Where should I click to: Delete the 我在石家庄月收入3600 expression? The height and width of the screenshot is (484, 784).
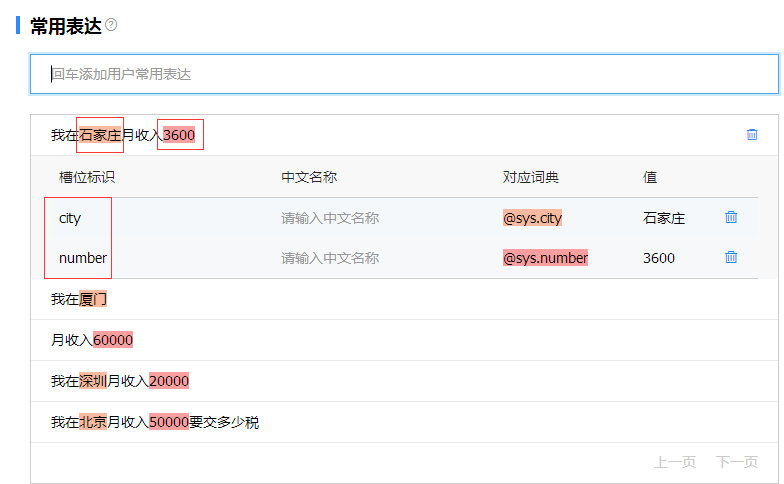pyautogui.click(x=752, y=134)
